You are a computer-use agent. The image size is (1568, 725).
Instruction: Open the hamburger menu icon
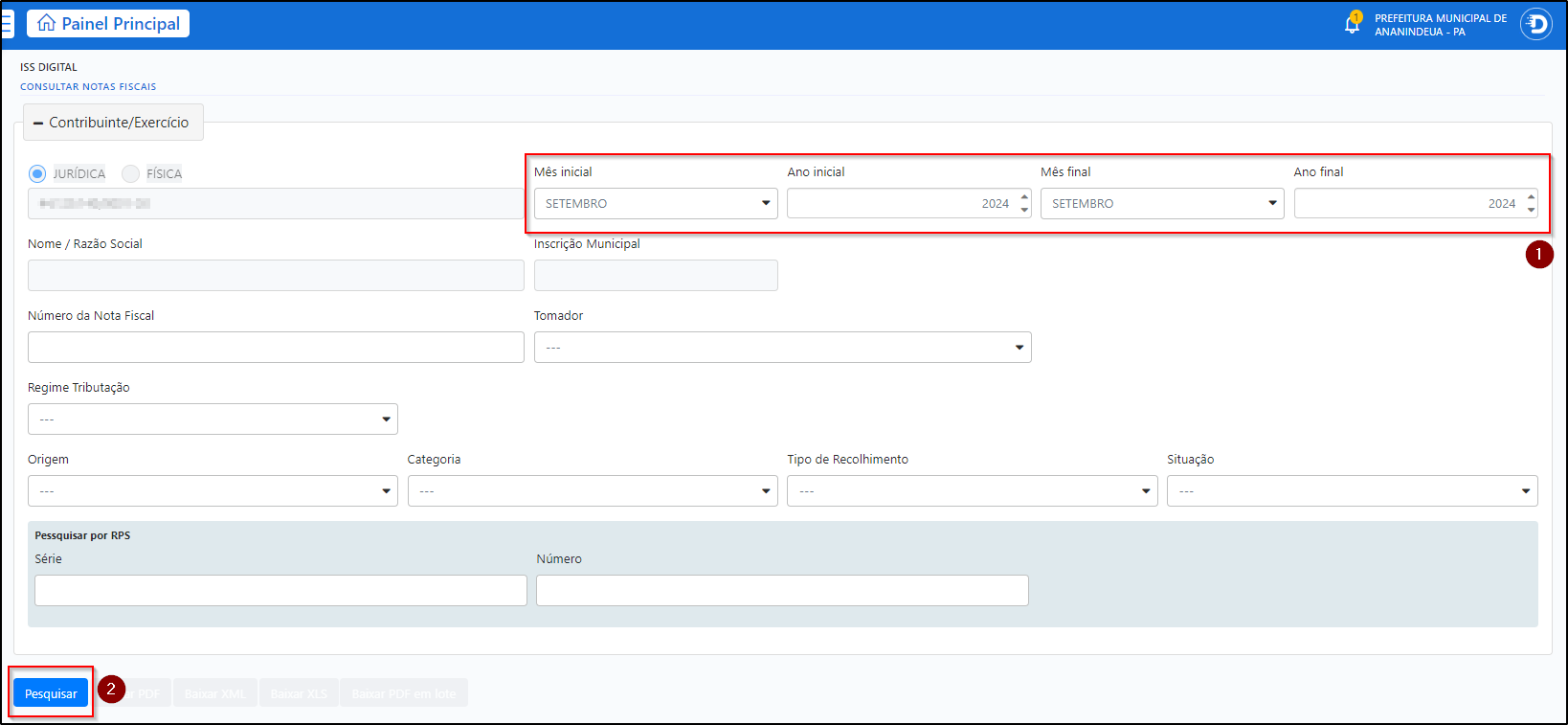(x=7, y=24)
